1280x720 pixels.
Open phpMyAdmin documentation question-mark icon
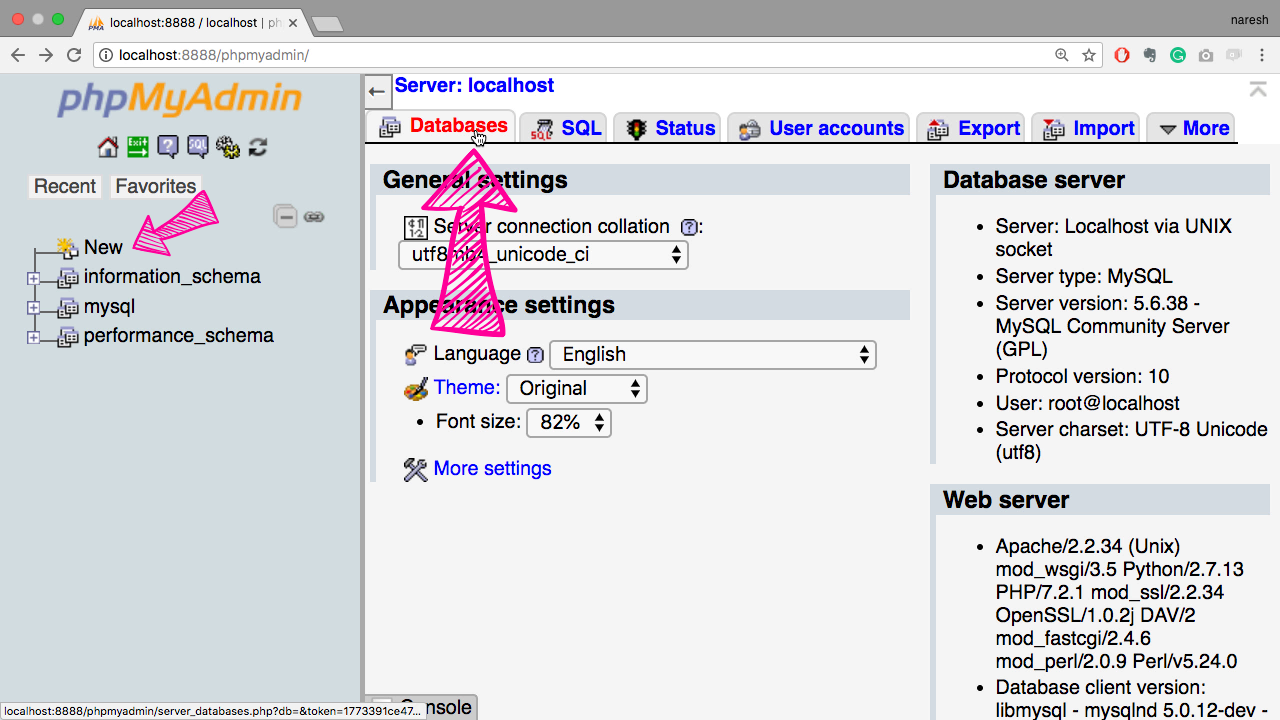168,148
